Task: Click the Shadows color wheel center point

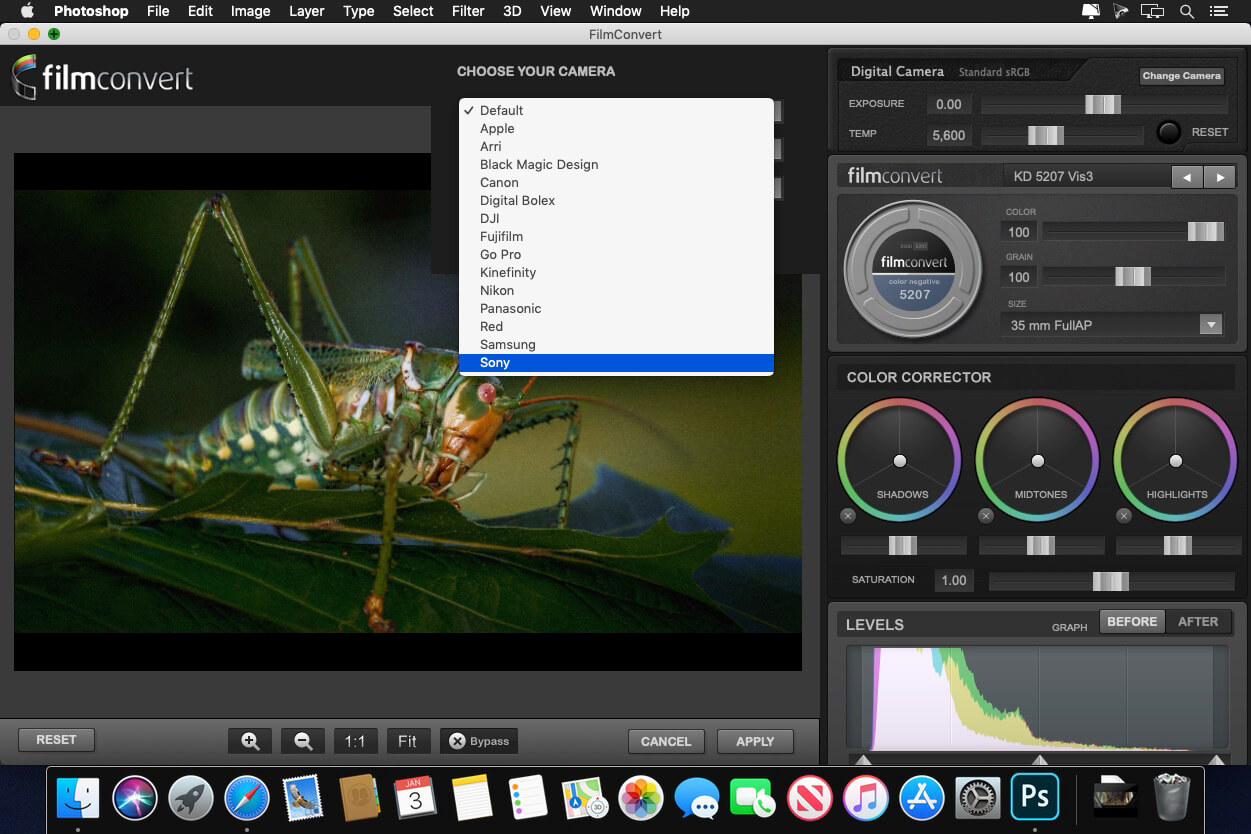Action: (x=900, y=461)
